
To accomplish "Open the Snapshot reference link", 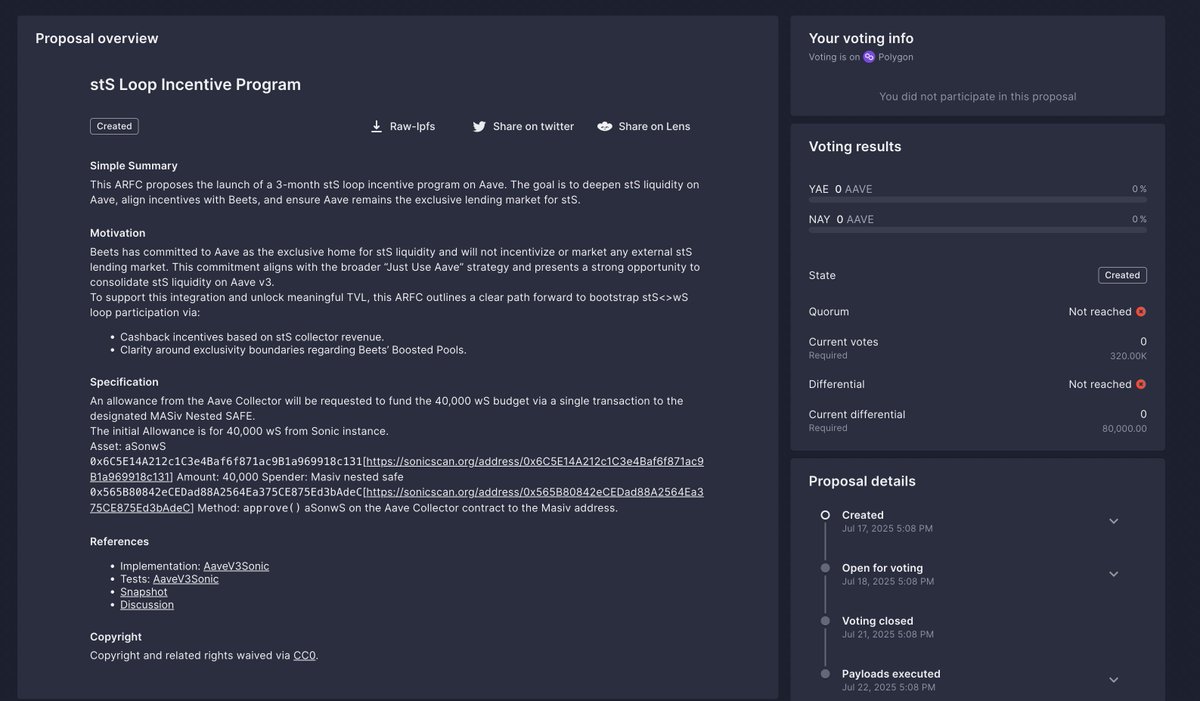I will point(144,592).
